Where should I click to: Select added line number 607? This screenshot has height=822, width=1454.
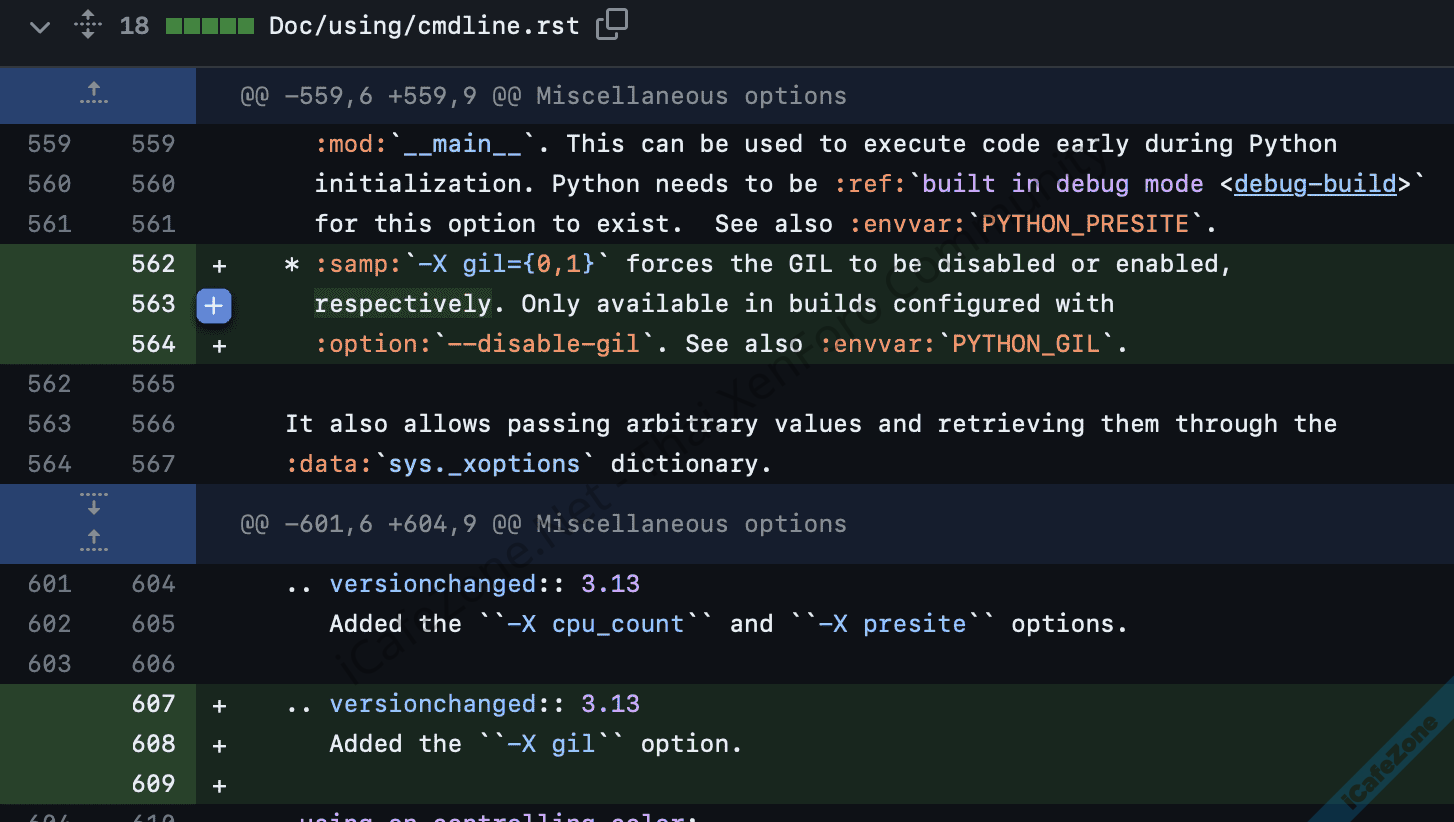[x=153, y=704]
